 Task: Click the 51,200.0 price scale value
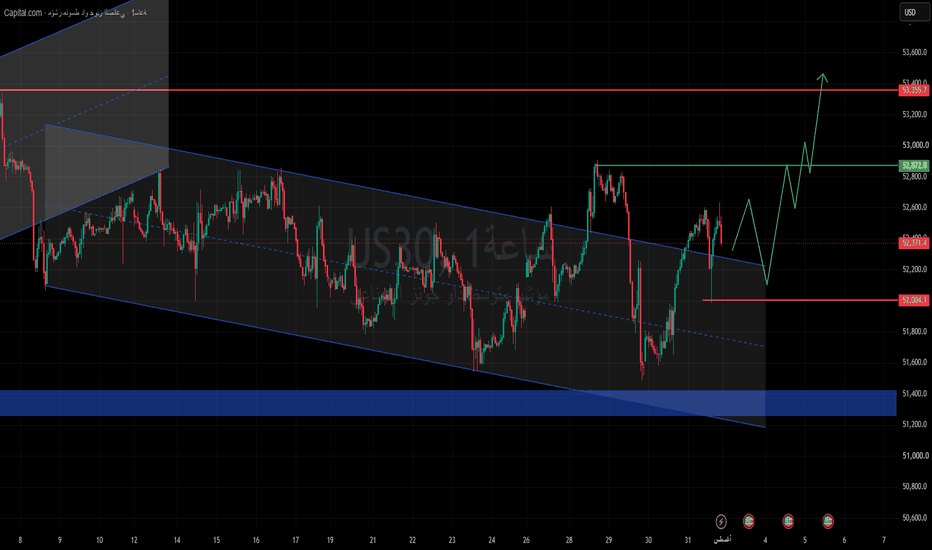(x=914, y=425)
